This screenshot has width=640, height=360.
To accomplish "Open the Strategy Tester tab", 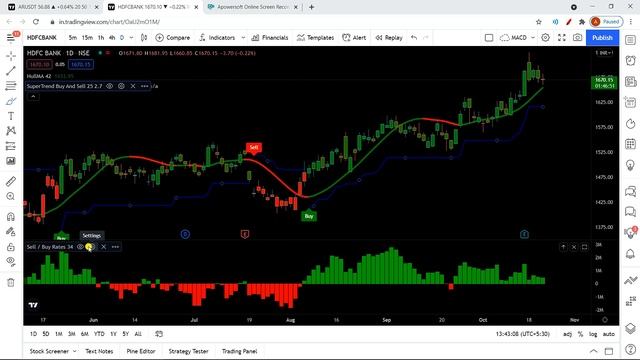I will click(188, 351).
